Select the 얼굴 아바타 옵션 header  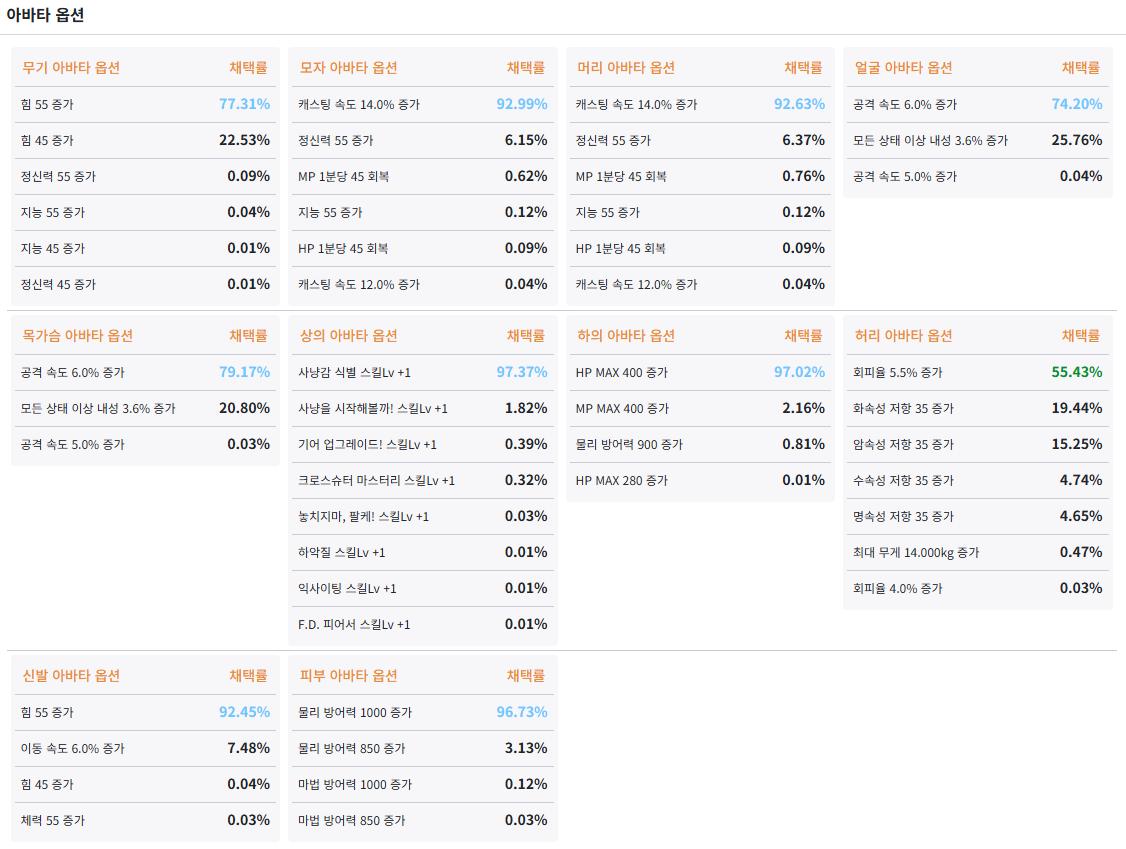903,68
